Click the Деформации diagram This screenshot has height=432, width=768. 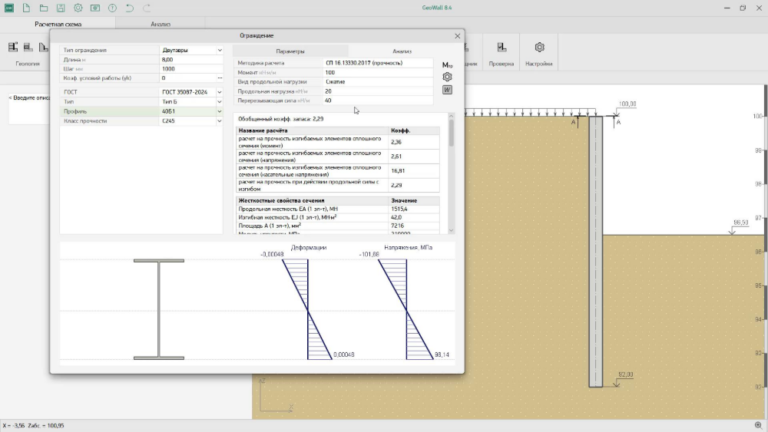308,309
